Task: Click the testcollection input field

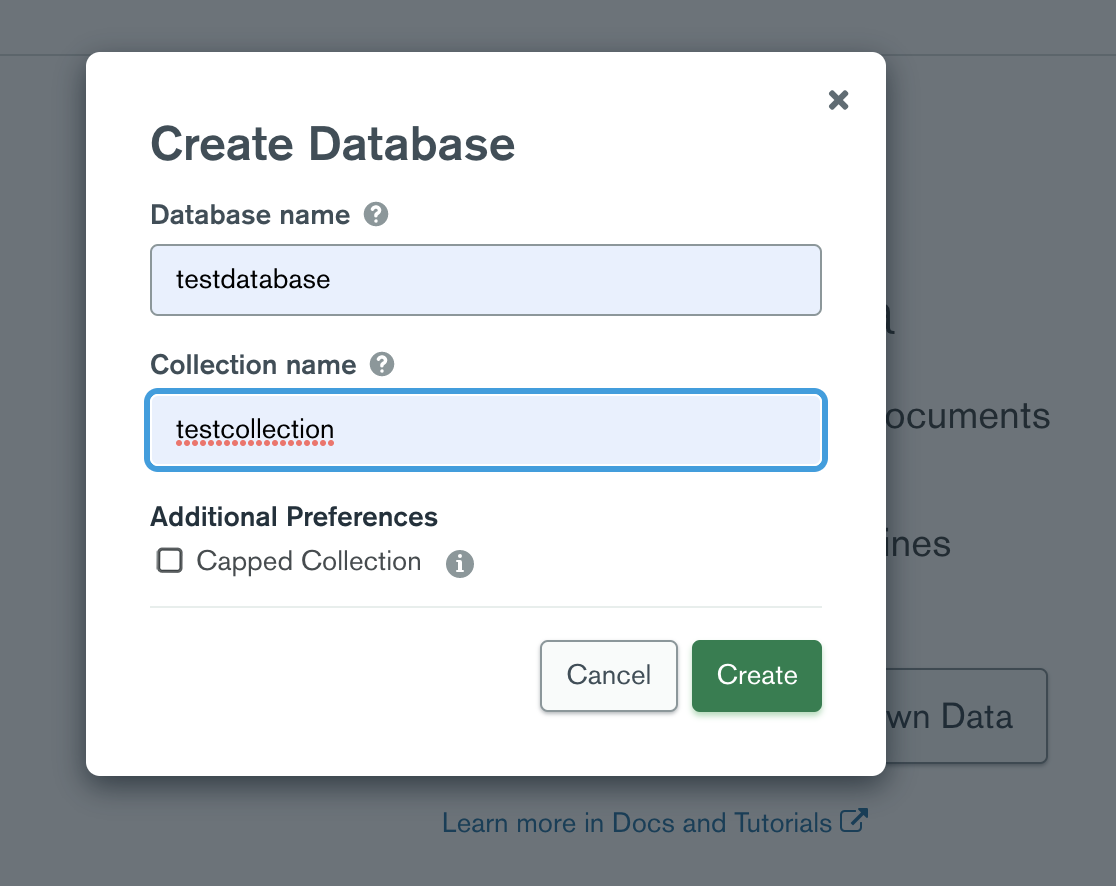Action: pos(486,430)
